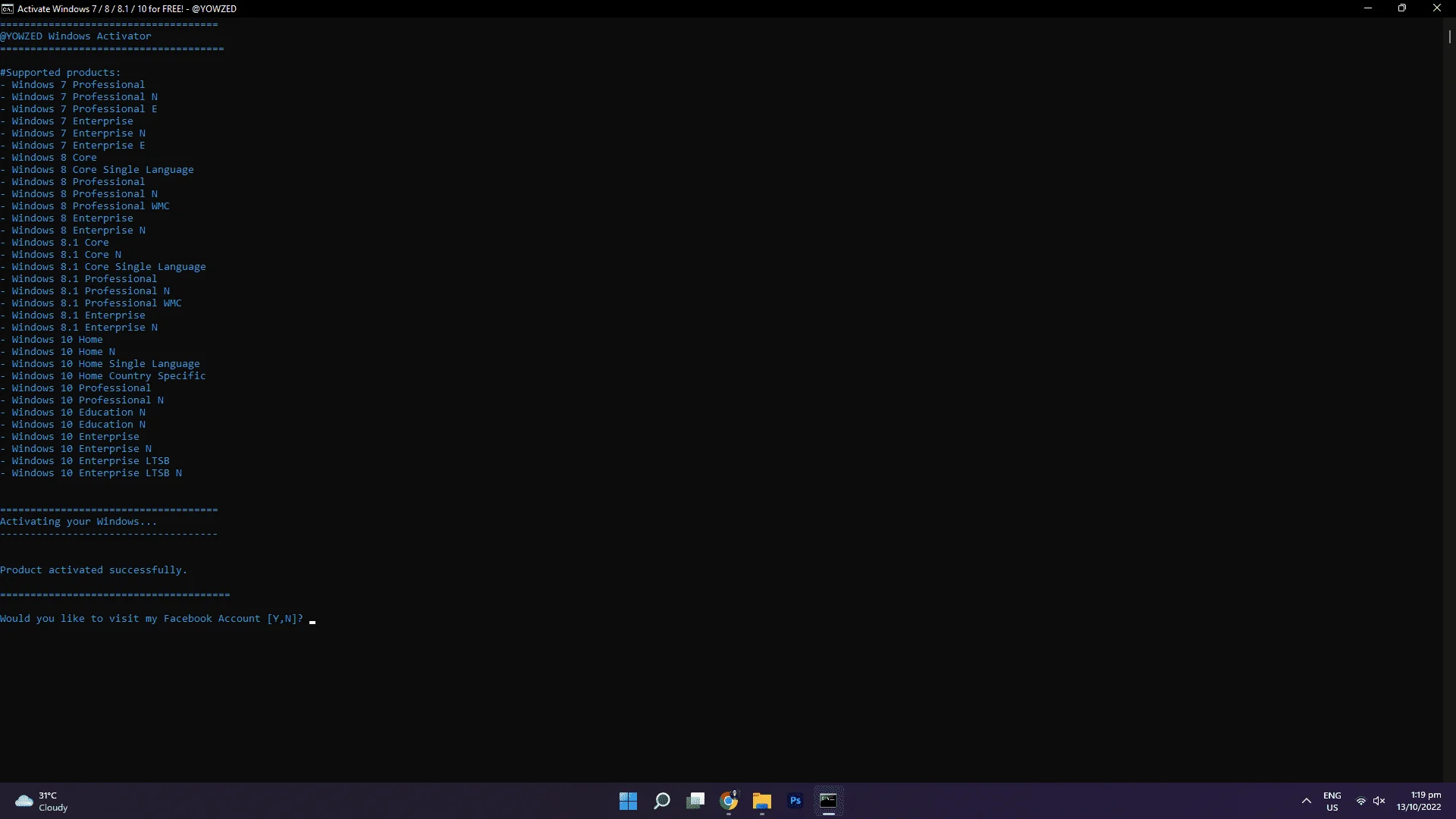The width and height of the screenshot is (1456, 819).
Task: Select 'Windows 10 Home Single Language' line
Action: pos(100,364)
